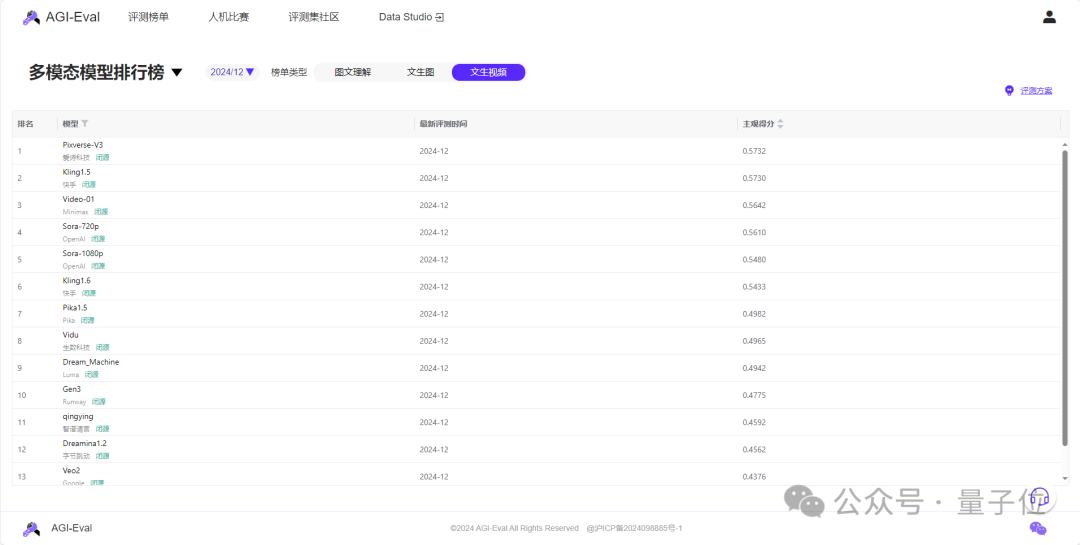Click the score 0.5433
Viewport: 1080px width, 545px height.
point(754,287)
